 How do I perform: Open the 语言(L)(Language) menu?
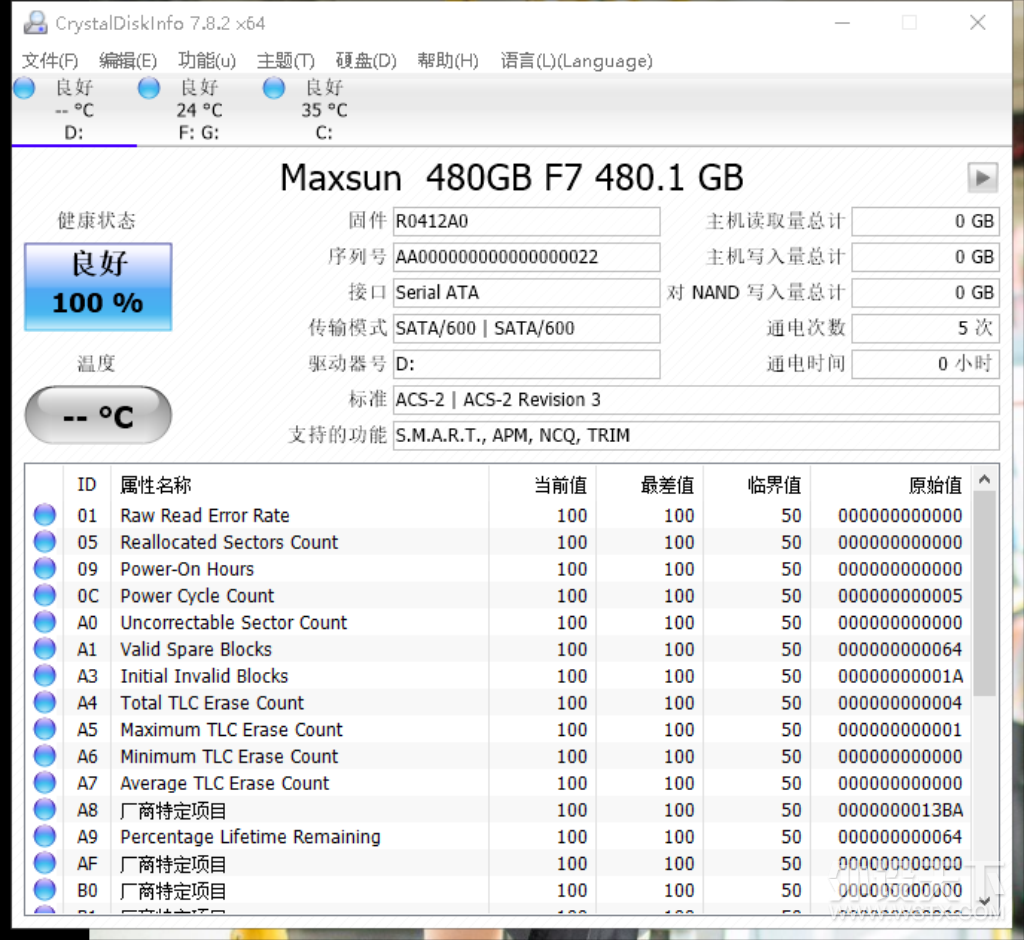click(x=576, y=61)
